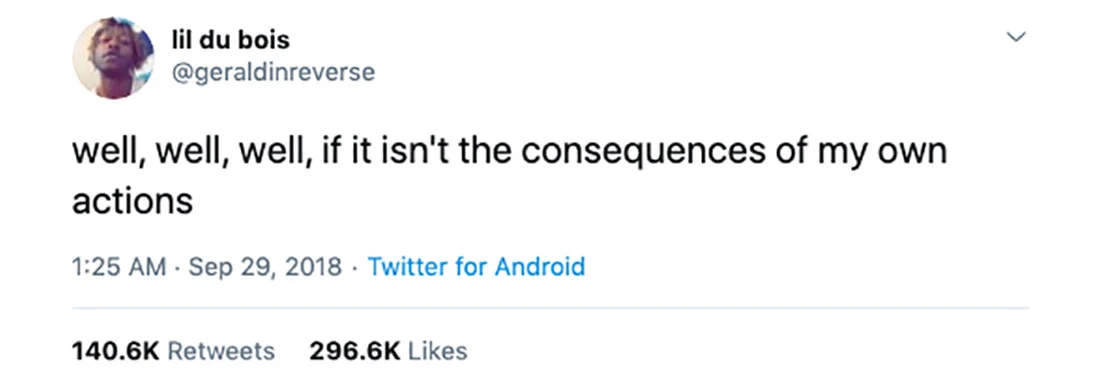
Task: Open the Twitter for Android source link
Action: (476, 267)
